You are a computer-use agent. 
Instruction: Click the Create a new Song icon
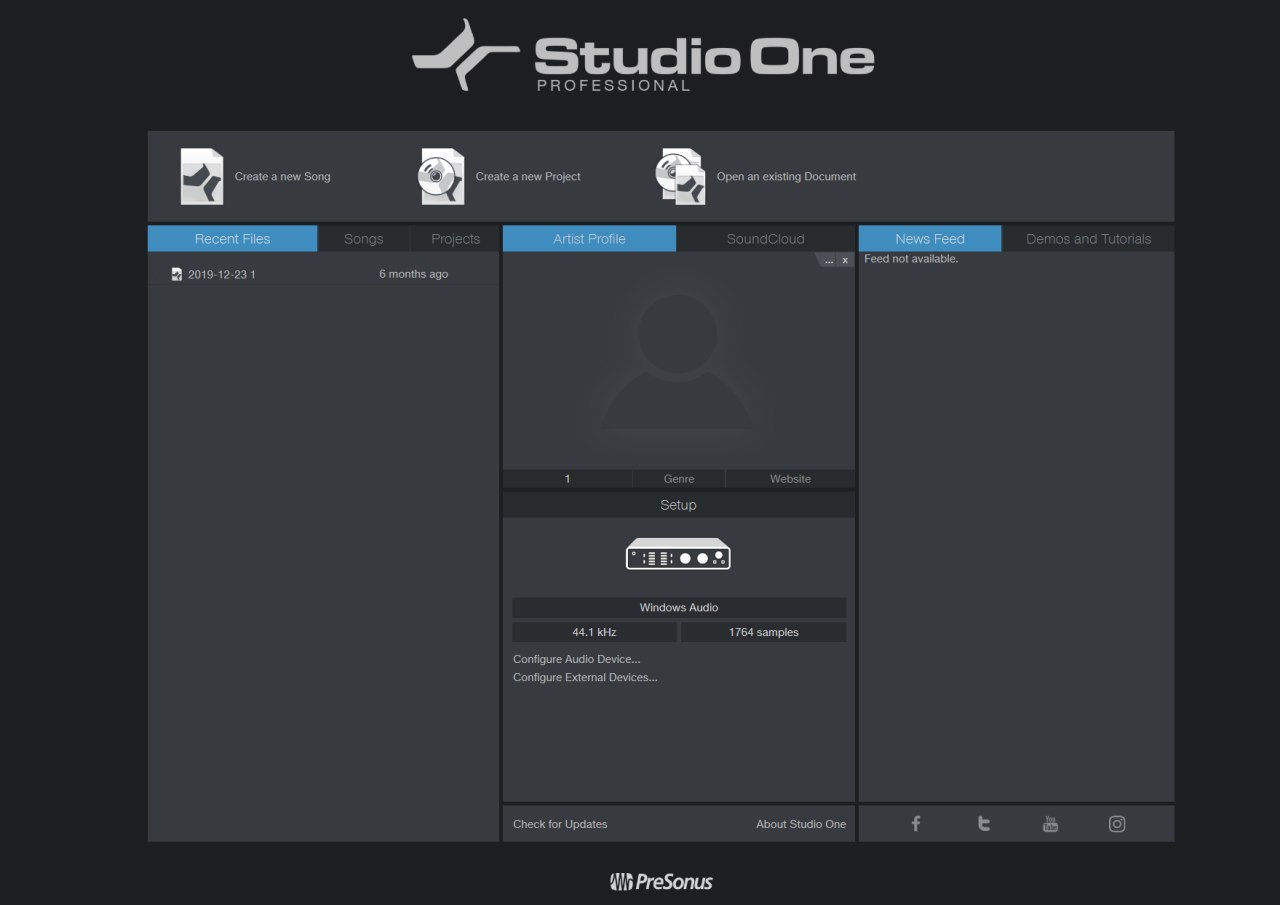pos(202,176)
